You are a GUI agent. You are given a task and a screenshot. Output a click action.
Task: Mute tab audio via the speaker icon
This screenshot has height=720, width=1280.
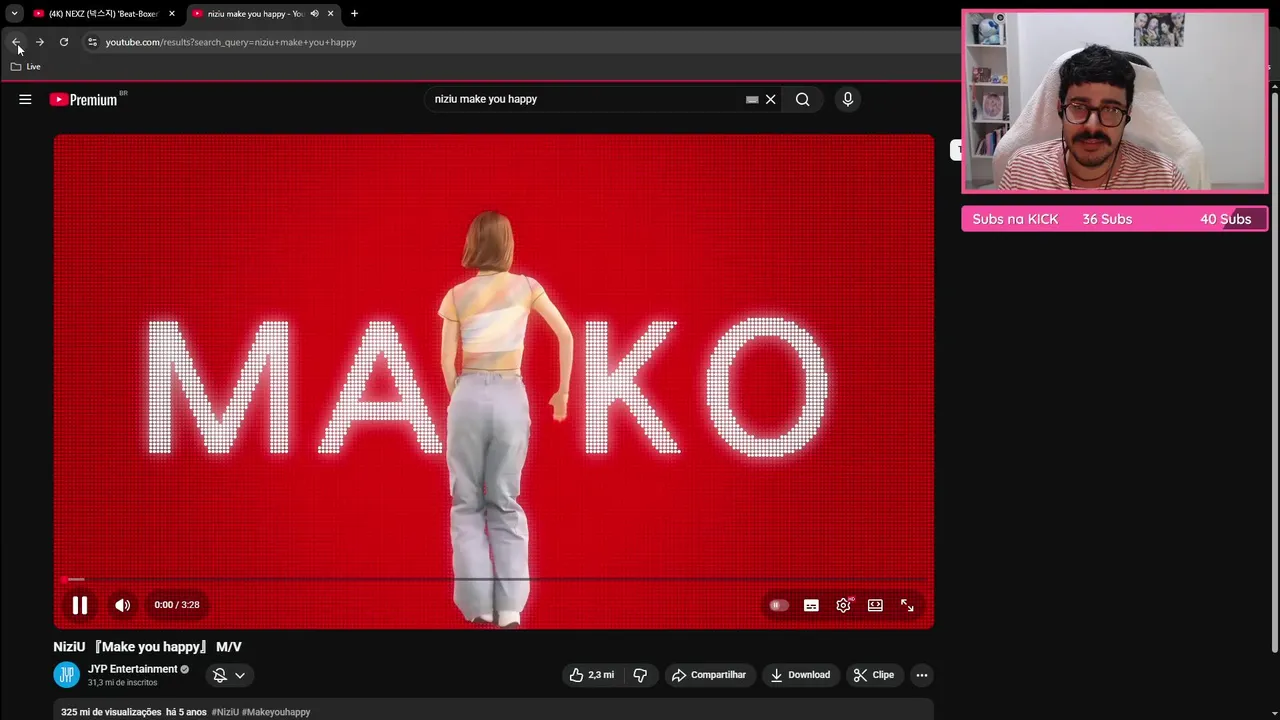tap(314, 14)
